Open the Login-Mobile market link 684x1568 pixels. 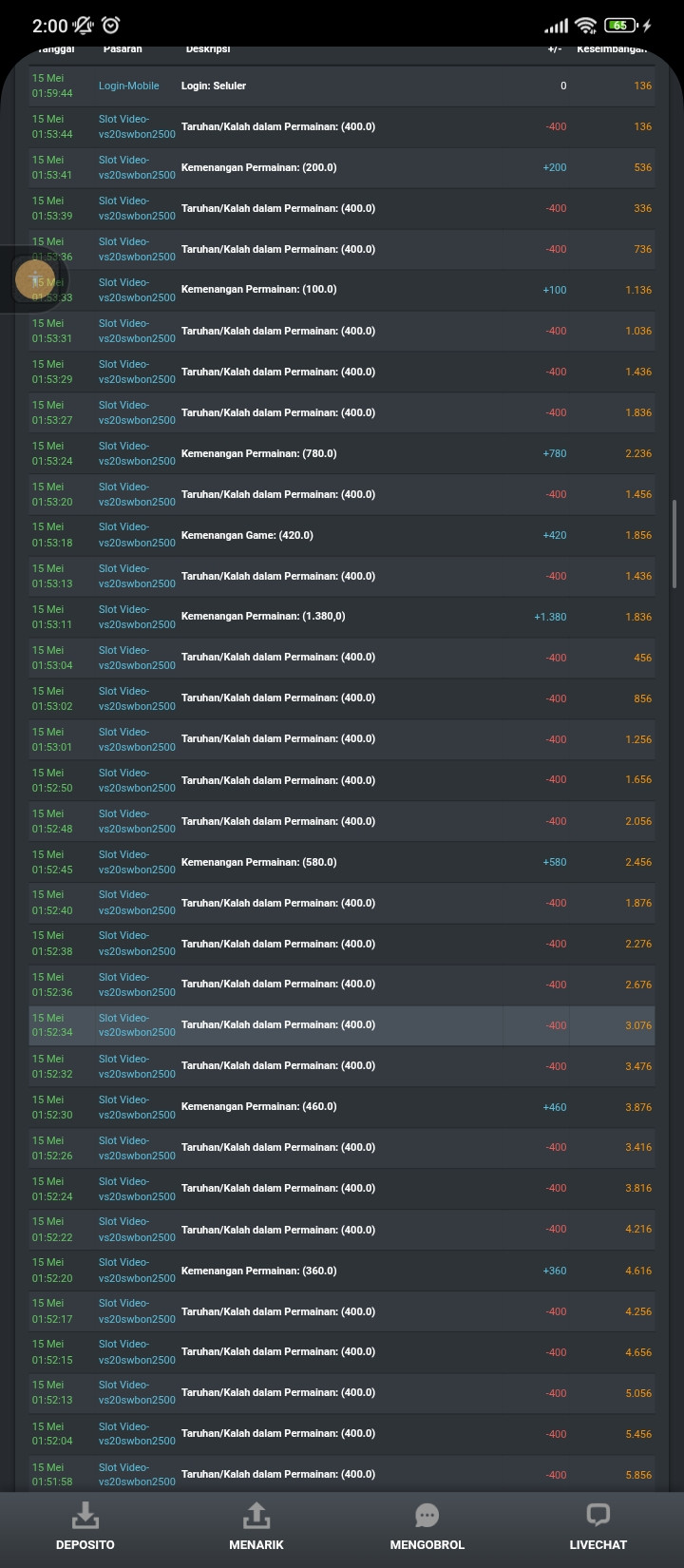click(129, 86)
